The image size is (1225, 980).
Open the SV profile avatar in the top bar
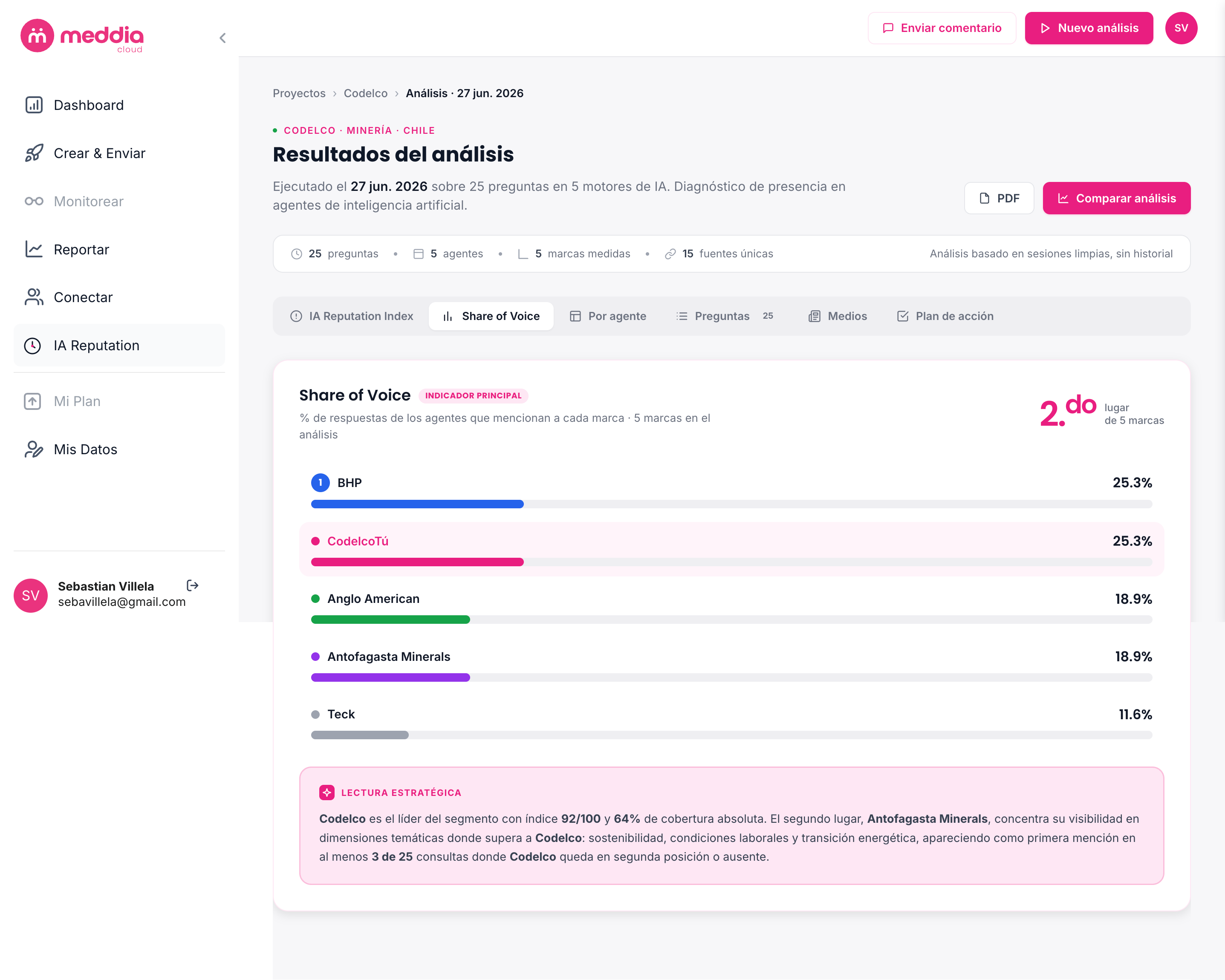(x=1181, y=28)
